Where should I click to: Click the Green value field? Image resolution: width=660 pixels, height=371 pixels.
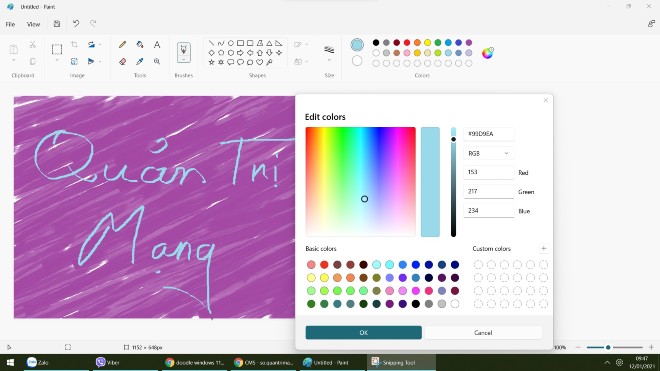coord(489,192)
